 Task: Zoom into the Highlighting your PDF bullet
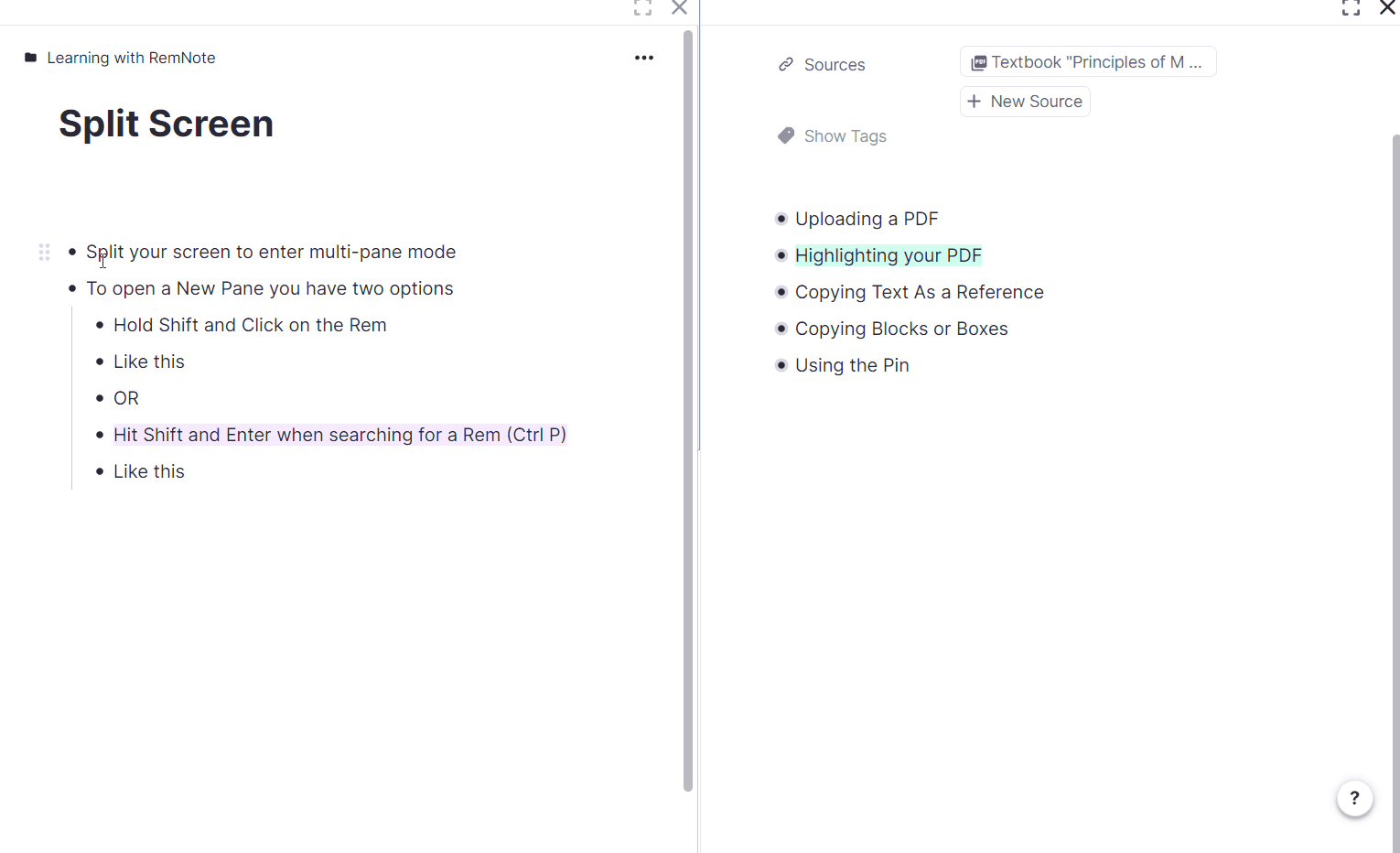[781, 255]
